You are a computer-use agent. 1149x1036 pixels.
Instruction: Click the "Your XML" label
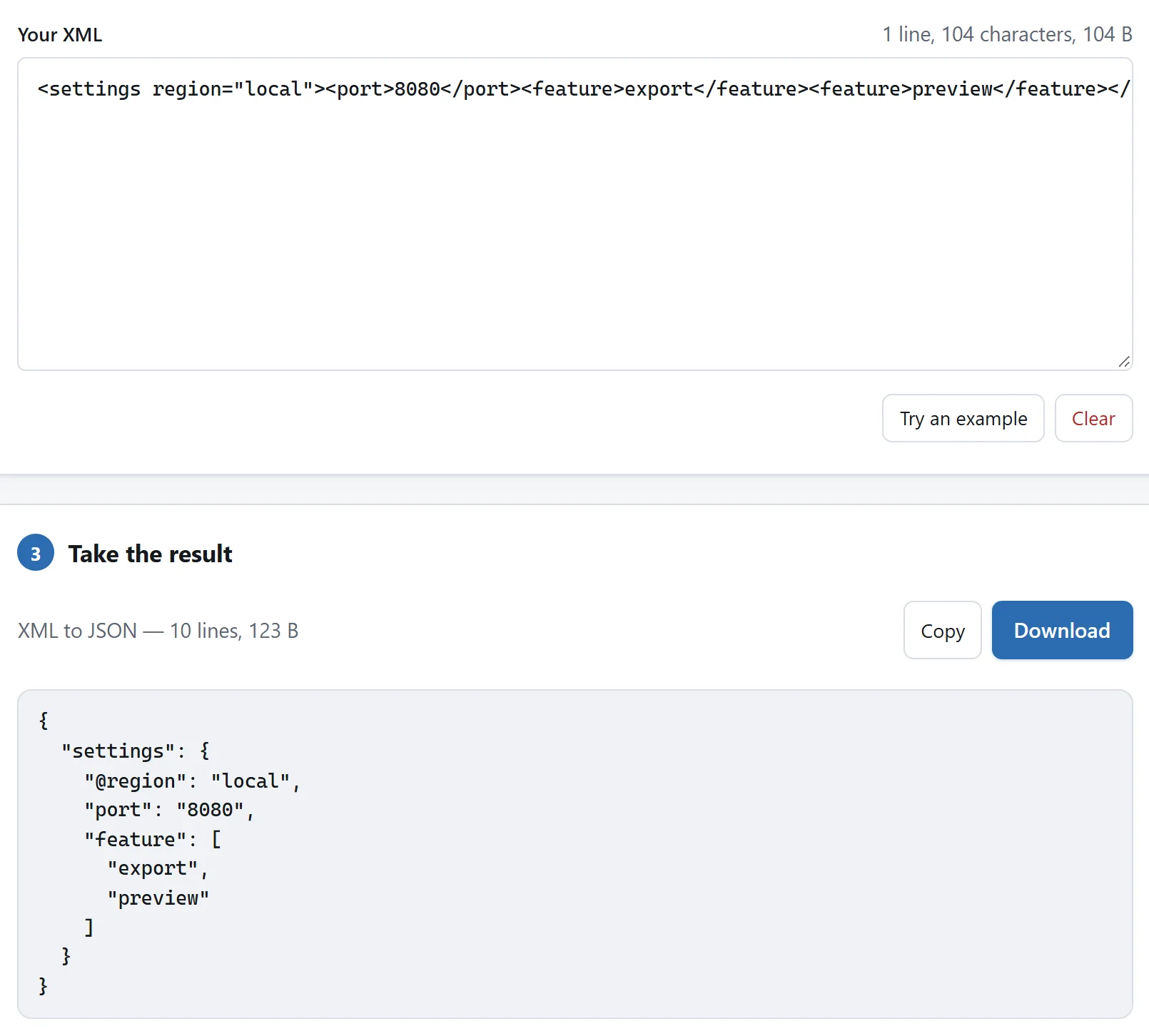[60, 34]
